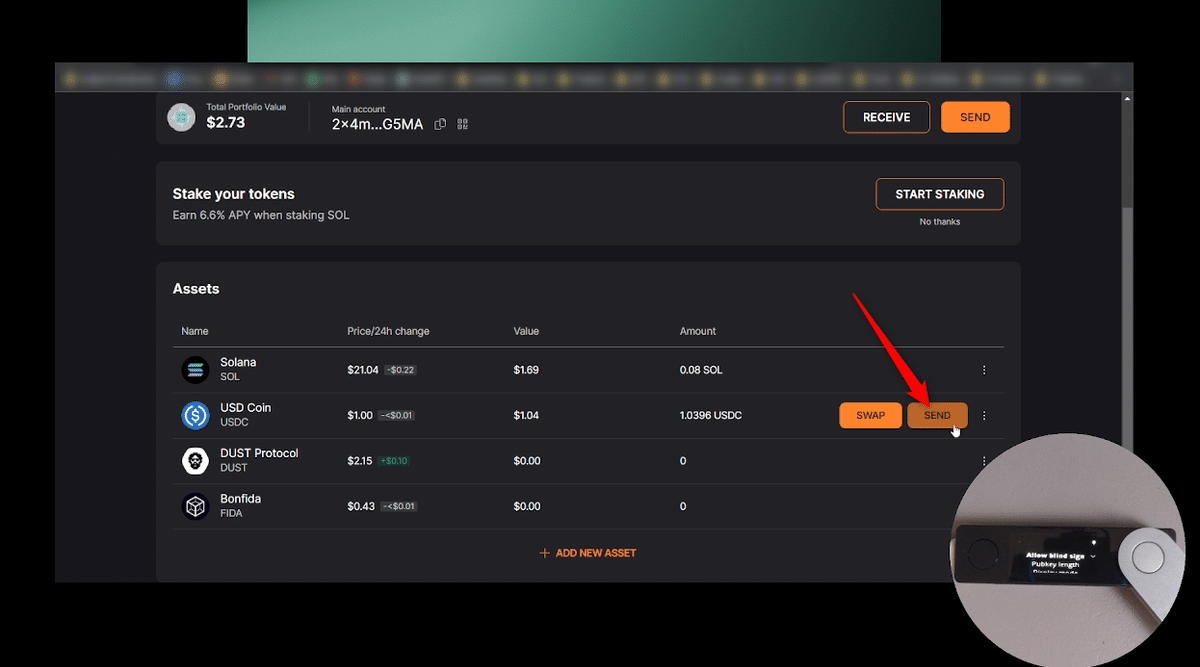Screen dimensions: 1200x667
Task: Swap USD Coin using SWAP button
Action: click(x=870, y=415)
